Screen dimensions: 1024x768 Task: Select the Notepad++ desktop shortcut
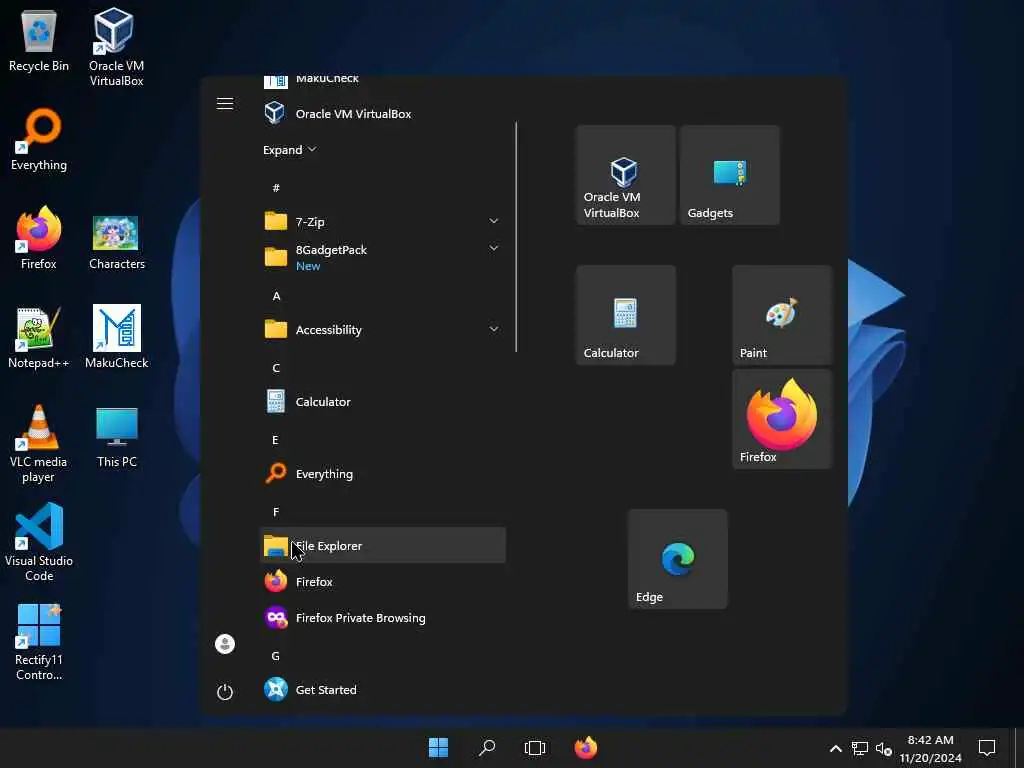[x=39, y=338]
